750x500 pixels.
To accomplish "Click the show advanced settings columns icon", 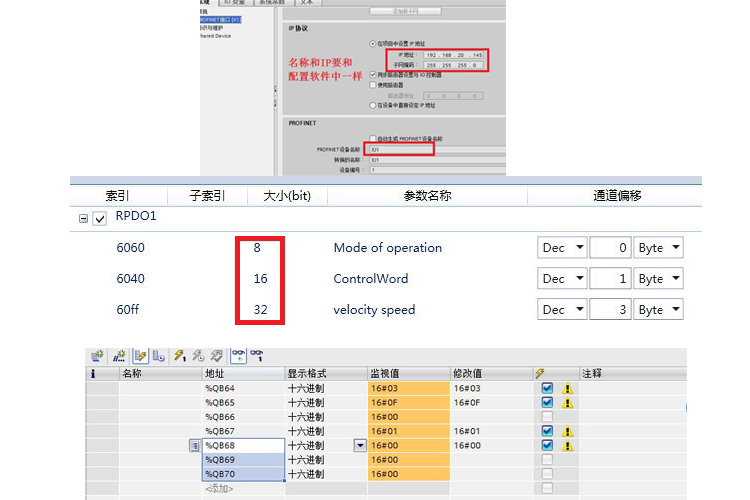I will click(x=158, y=356).
